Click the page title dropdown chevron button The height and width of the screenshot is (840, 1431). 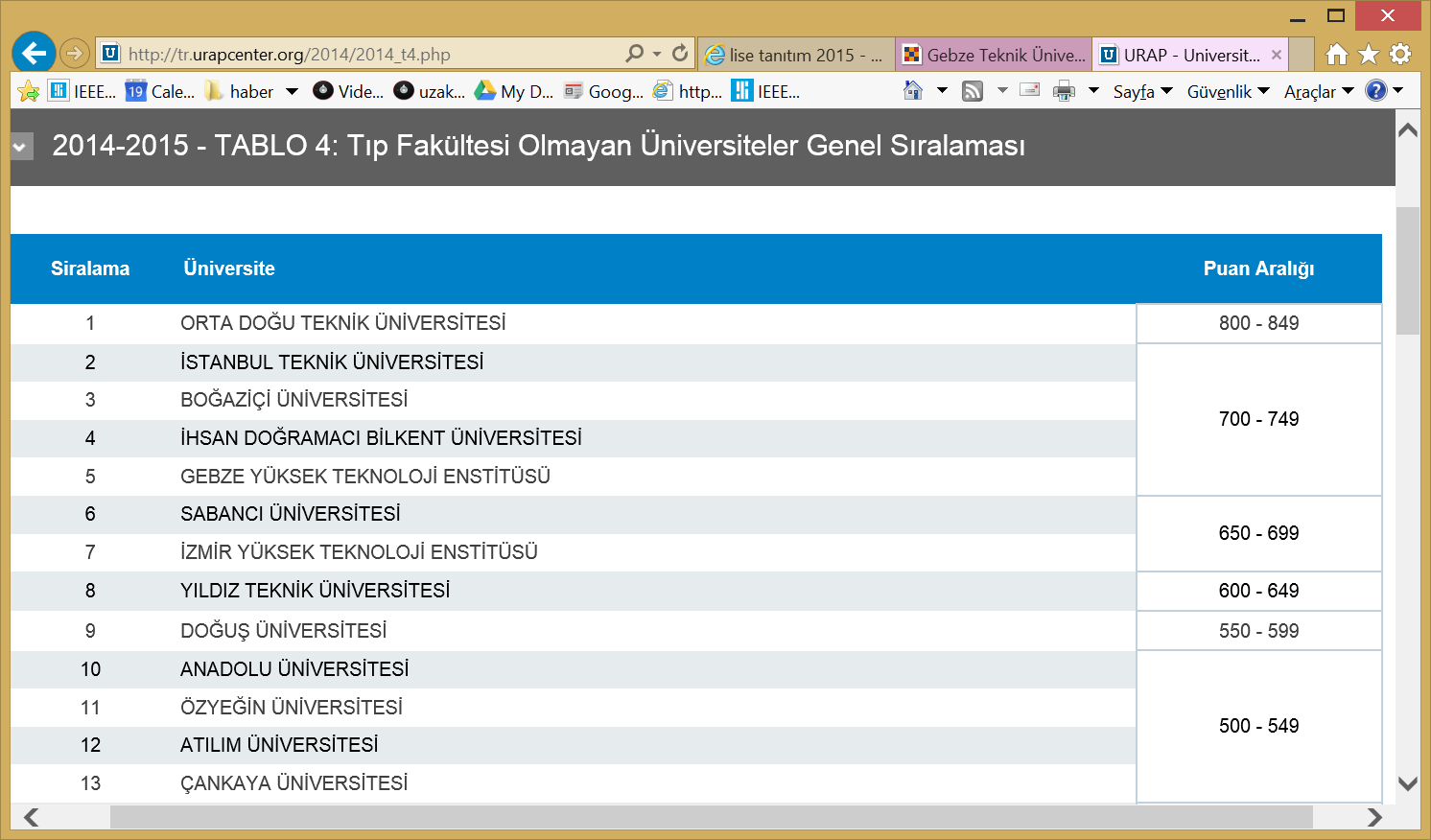(x=21, y=147)
